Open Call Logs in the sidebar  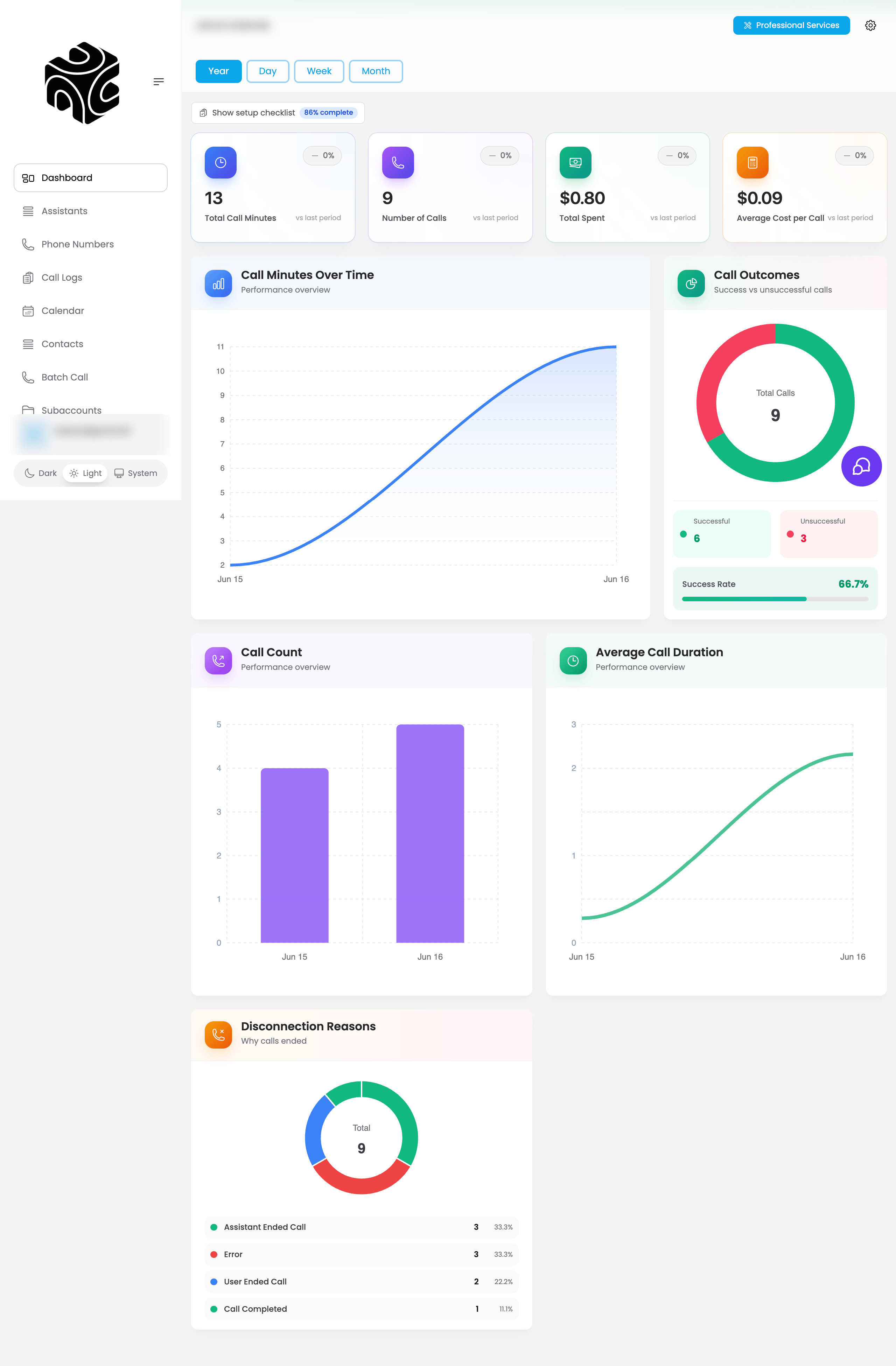coord(91,278)
